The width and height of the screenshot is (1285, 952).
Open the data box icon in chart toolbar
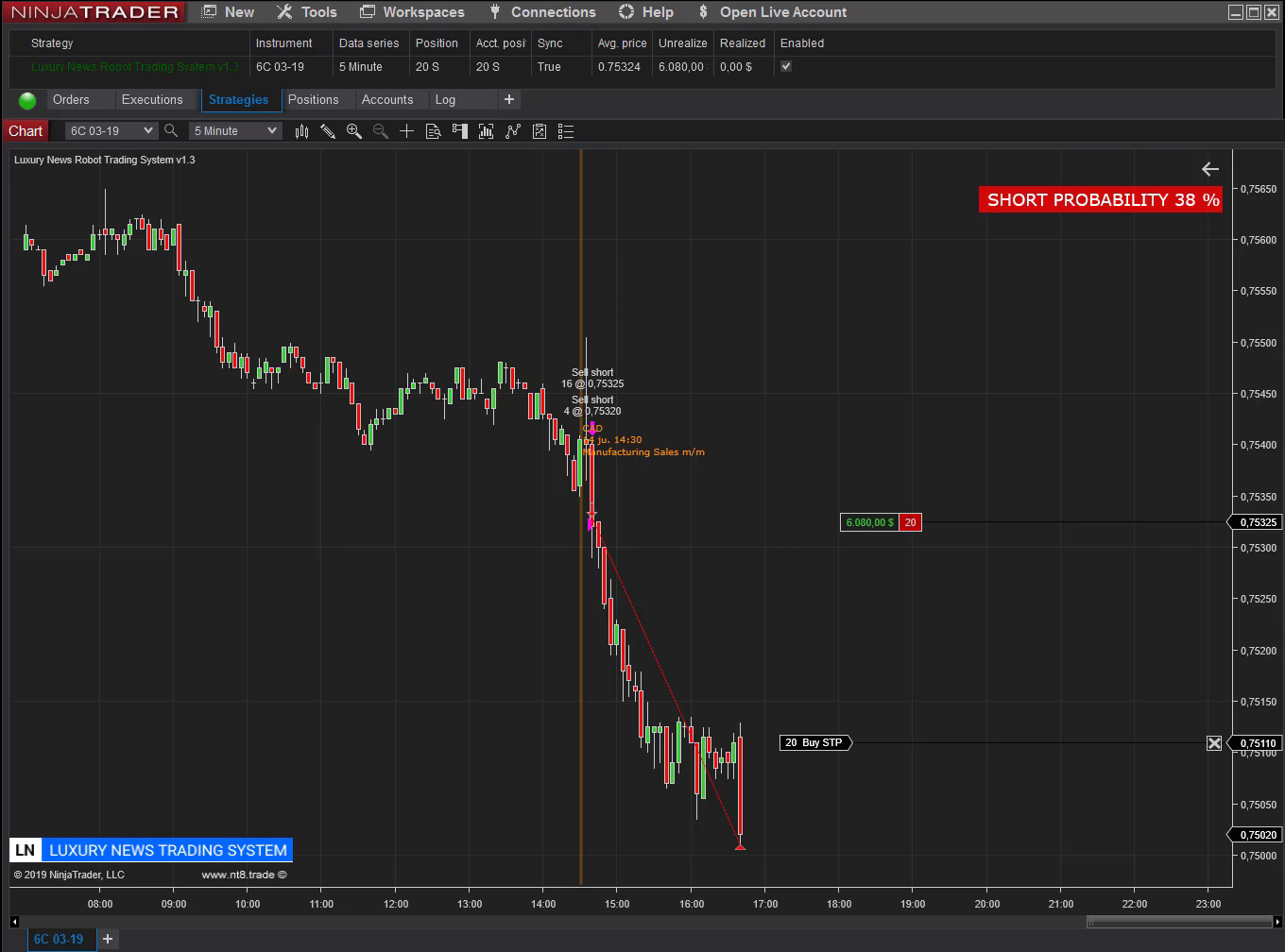coord(434,131)
